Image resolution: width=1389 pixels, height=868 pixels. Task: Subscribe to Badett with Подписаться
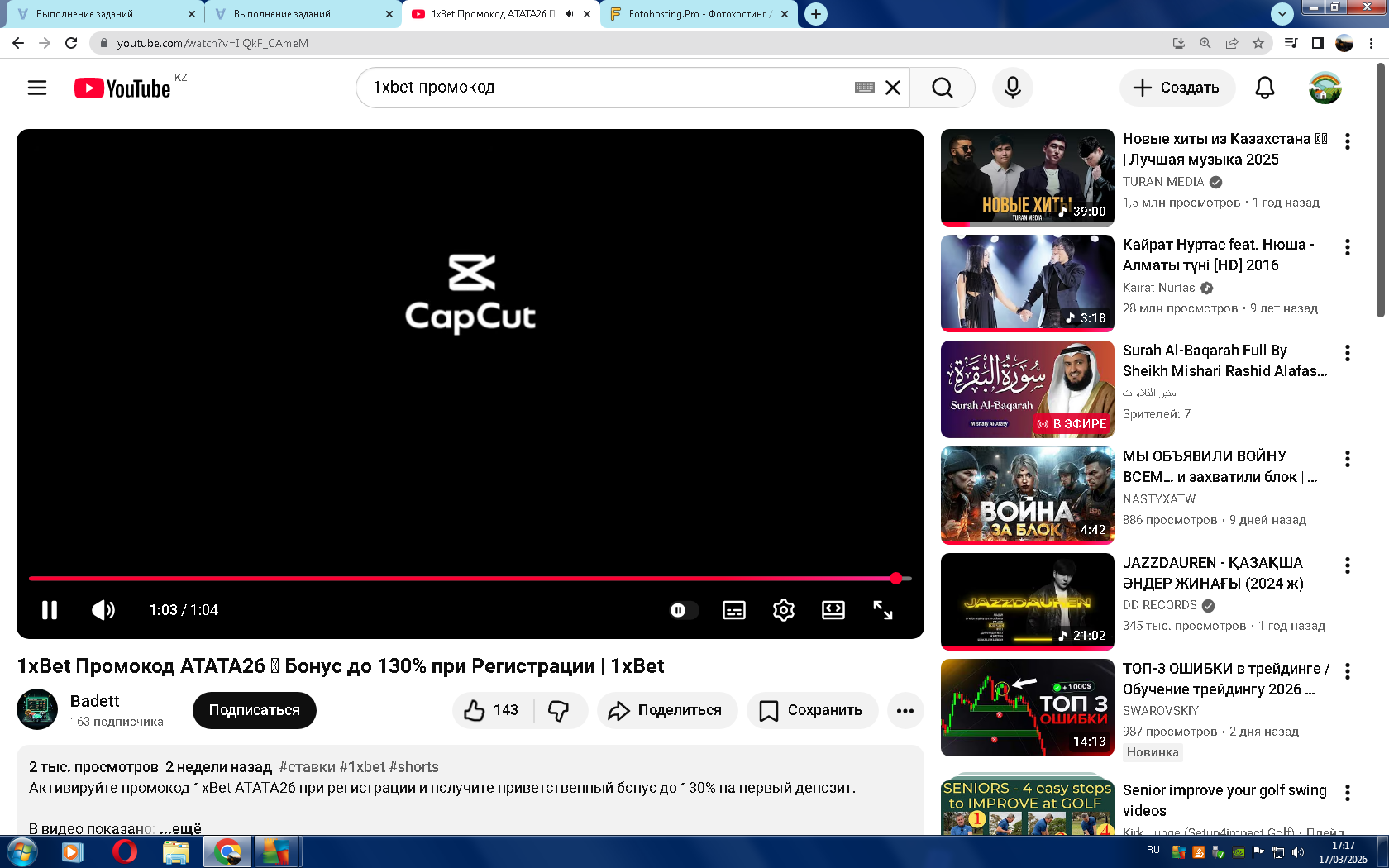[255, 710]
